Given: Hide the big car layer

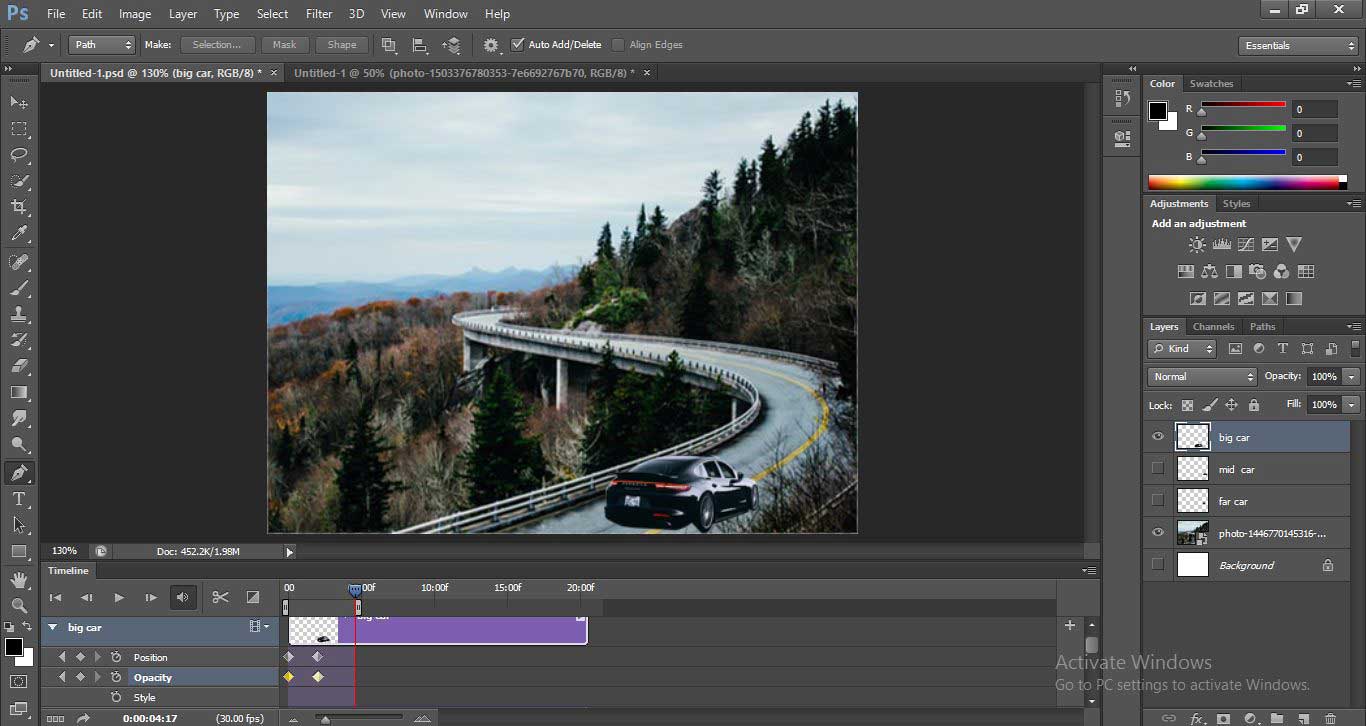Looking at the screenshot, I should 1158,437.
